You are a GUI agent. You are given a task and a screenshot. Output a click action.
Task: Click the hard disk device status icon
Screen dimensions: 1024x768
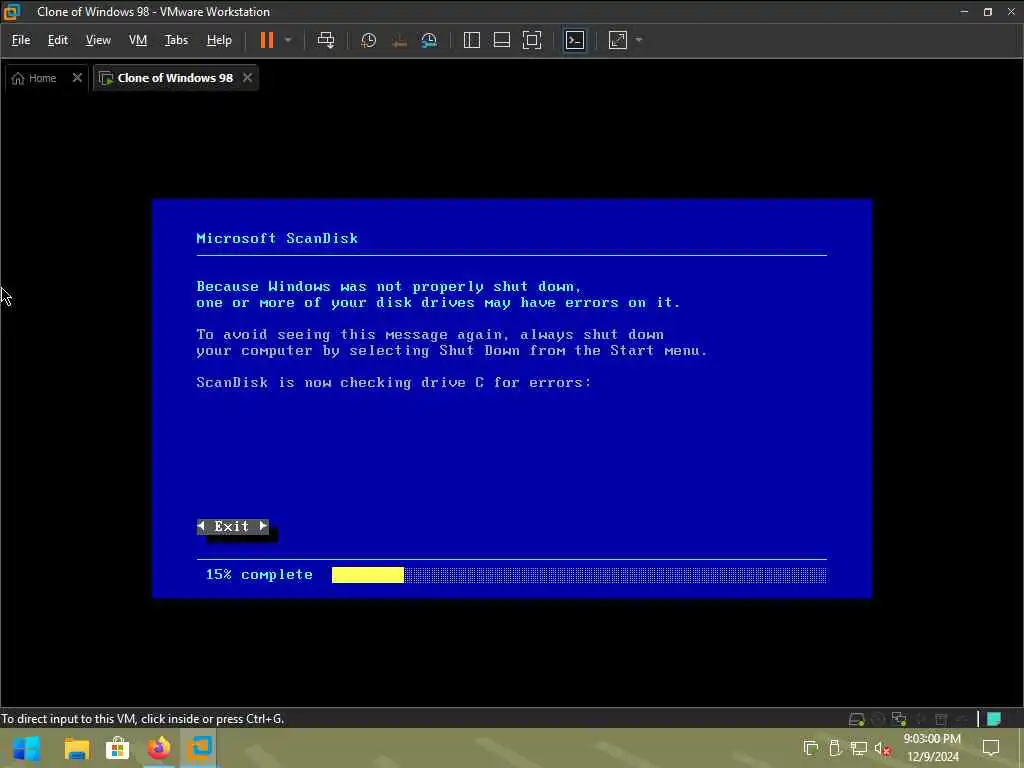point(856,719)
